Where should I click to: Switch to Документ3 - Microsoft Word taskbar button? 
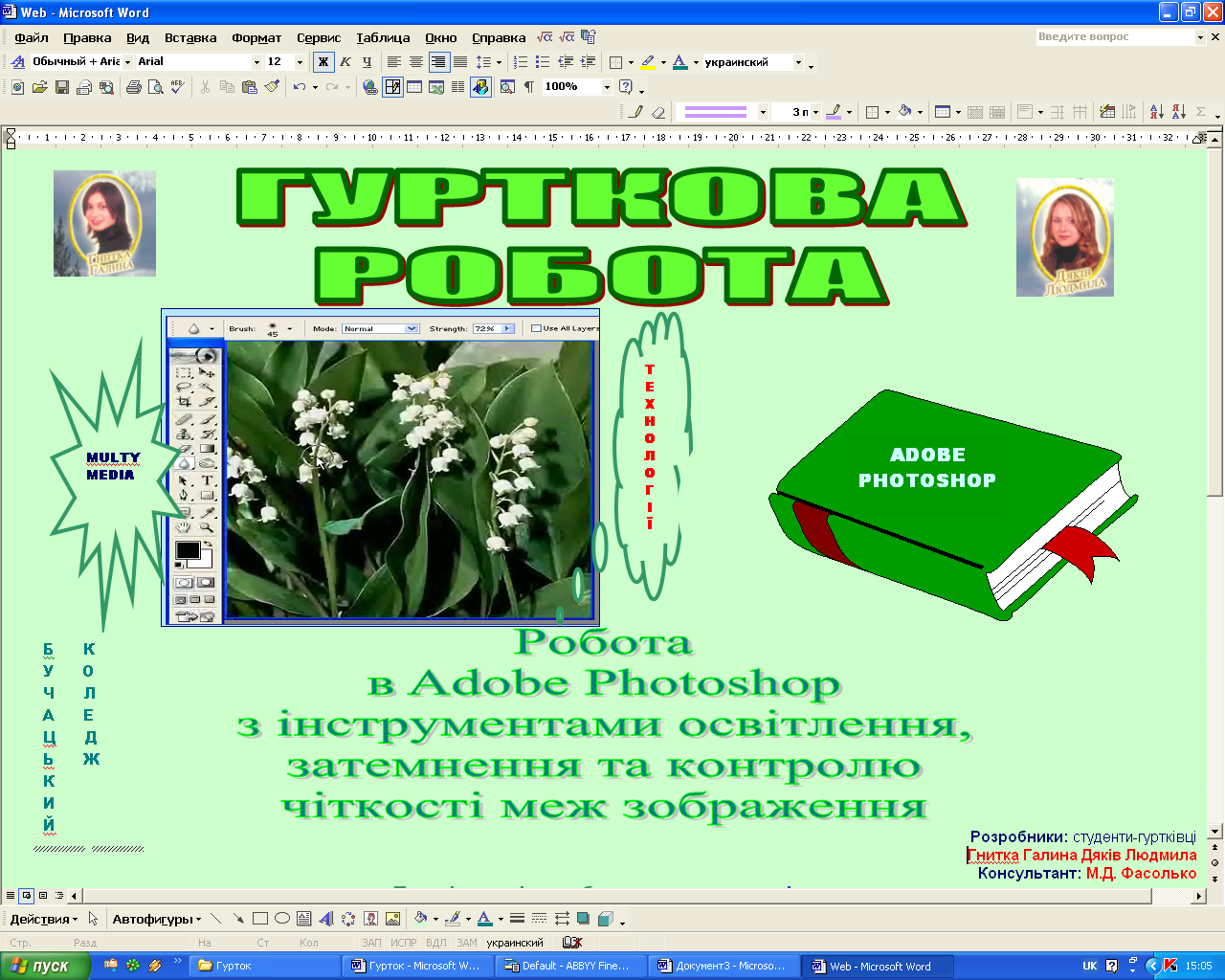724,966
